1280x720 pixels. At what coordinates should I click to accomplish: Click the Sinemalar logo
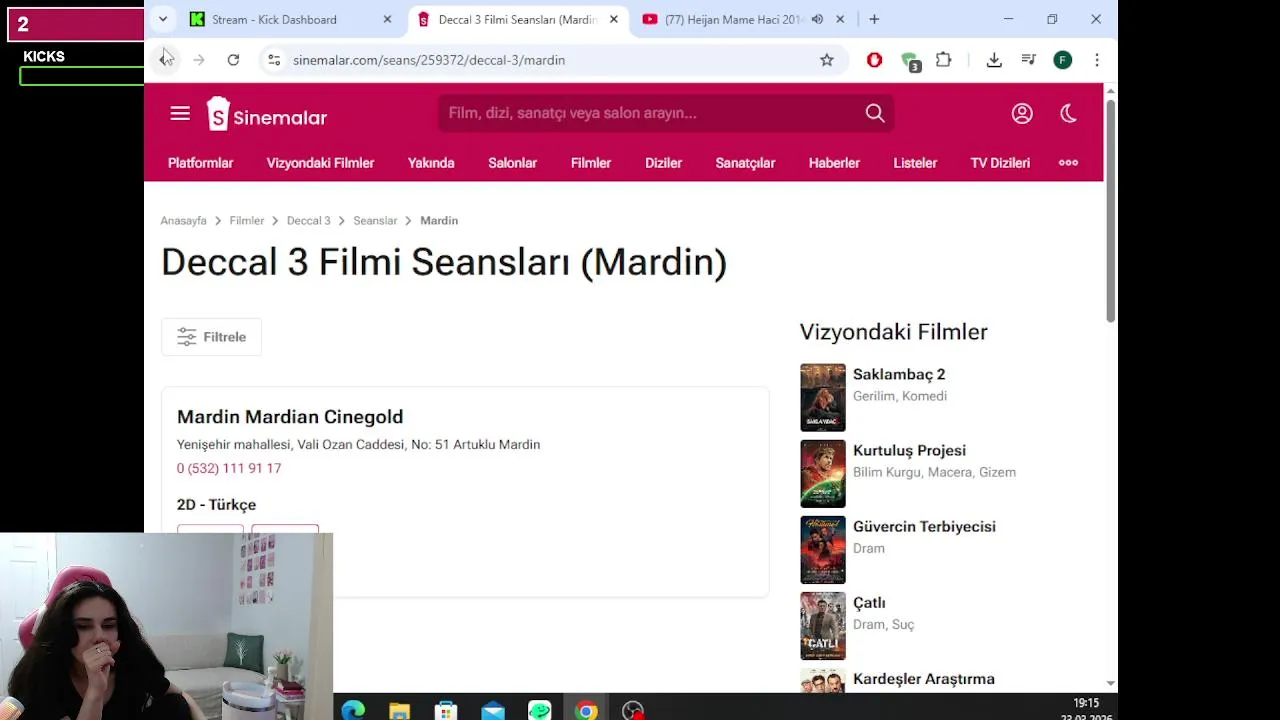(267, 114)
